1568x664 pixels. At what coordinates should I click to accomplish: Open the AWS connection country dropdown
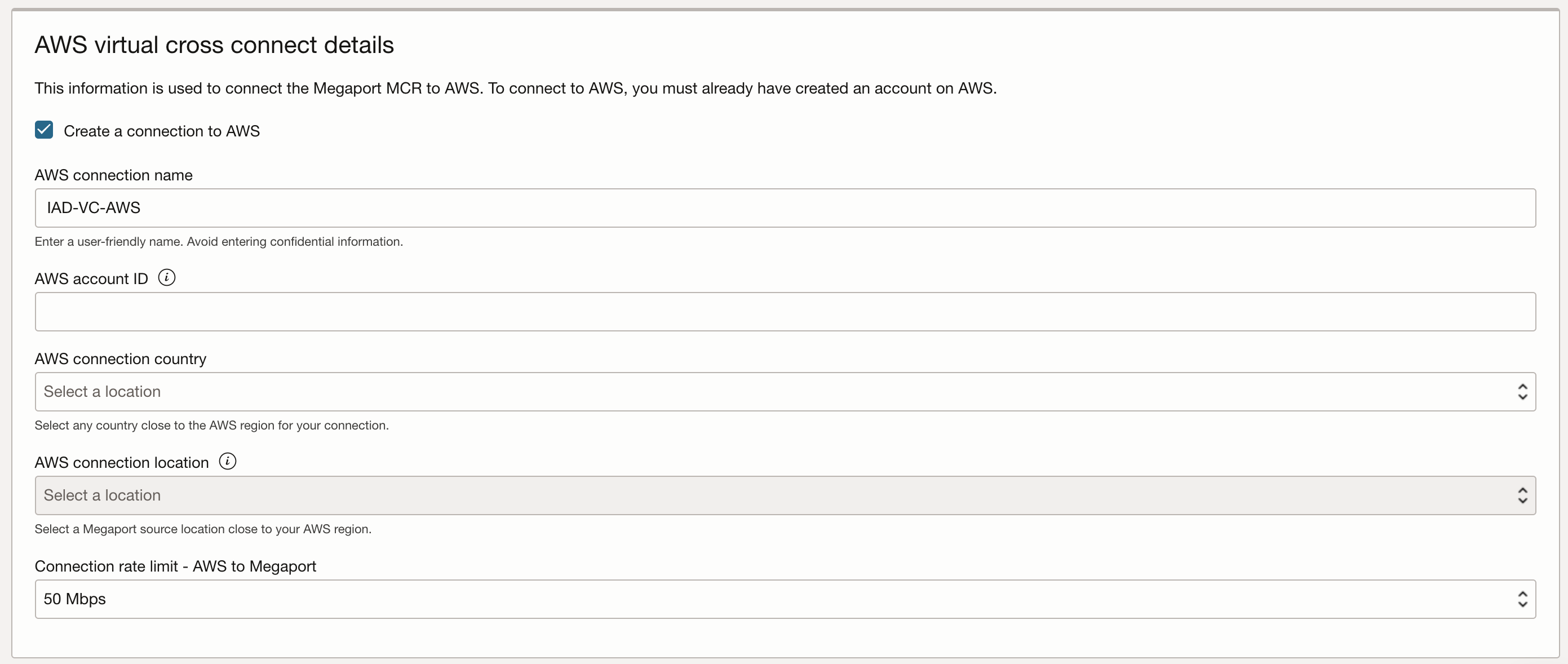point(785,392)
